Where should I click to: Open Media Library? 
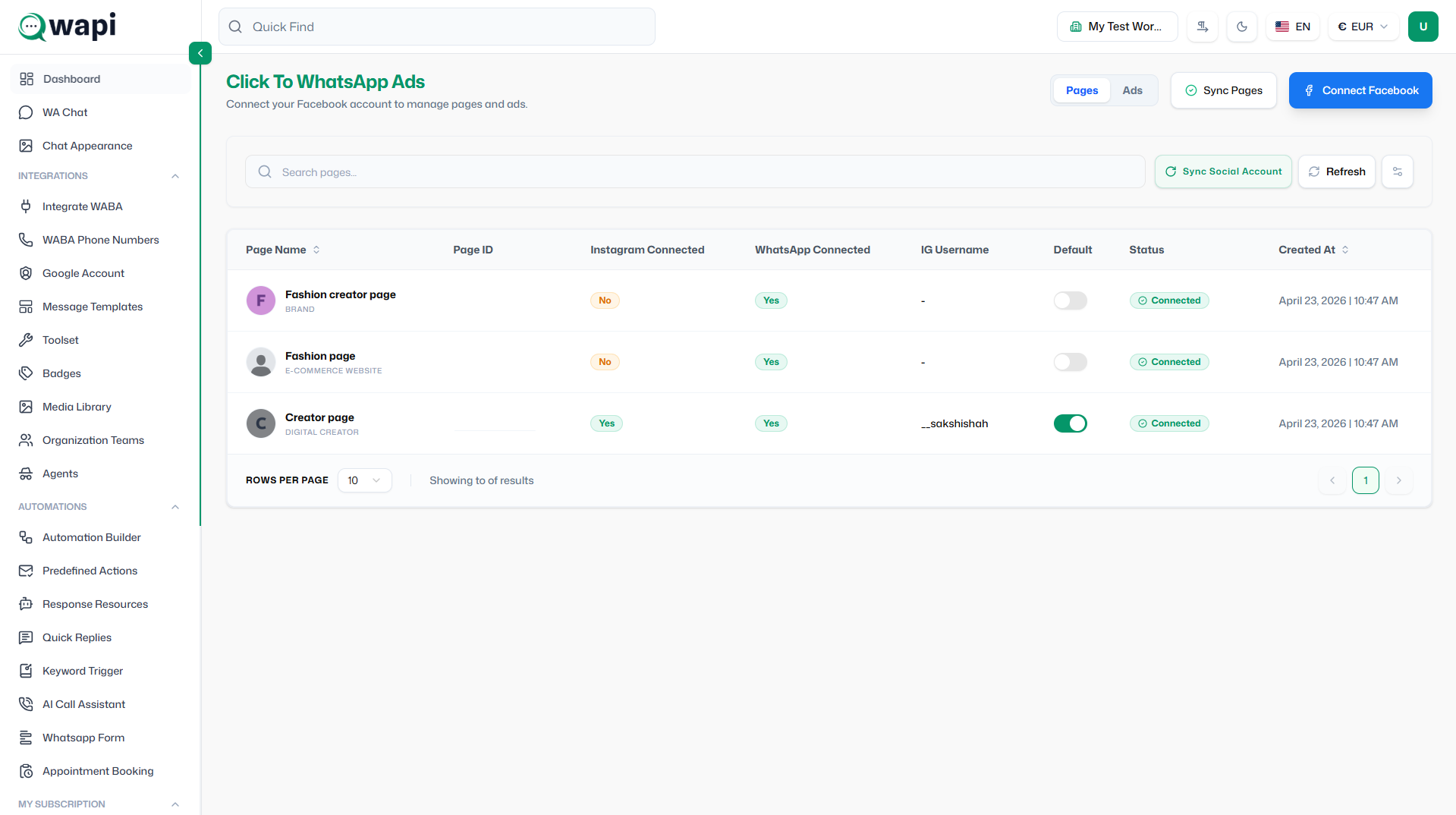[100, 407]
